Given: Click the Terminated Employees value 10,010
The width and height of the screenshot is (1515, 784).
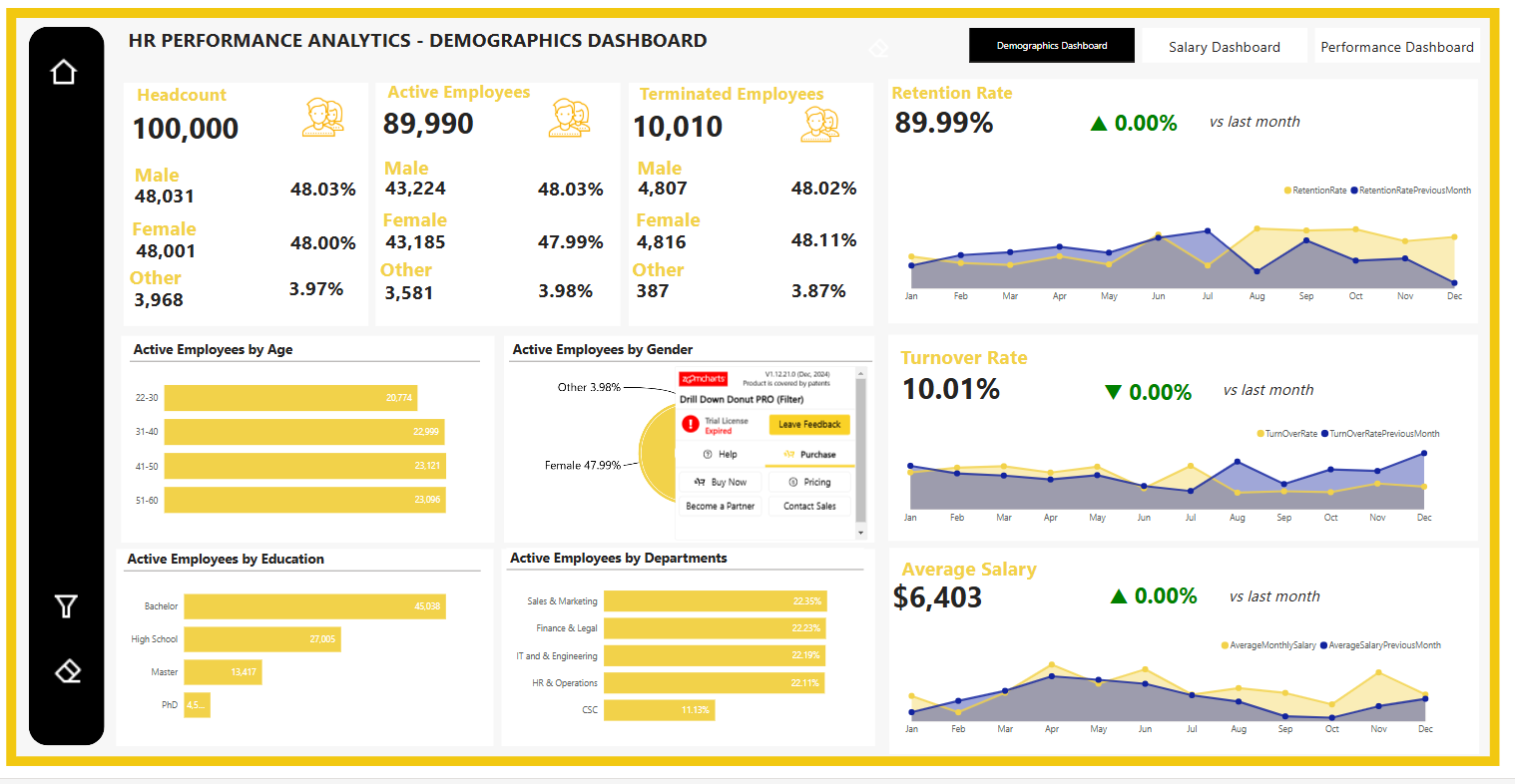Looking at the screenshot, I should [678, 127].
